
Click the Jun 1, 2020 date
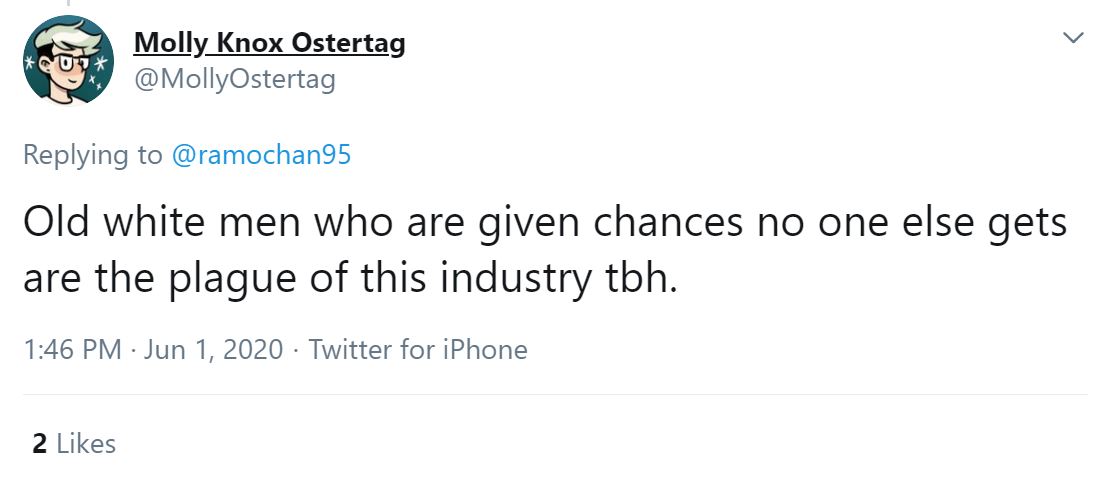pos(214,349)
